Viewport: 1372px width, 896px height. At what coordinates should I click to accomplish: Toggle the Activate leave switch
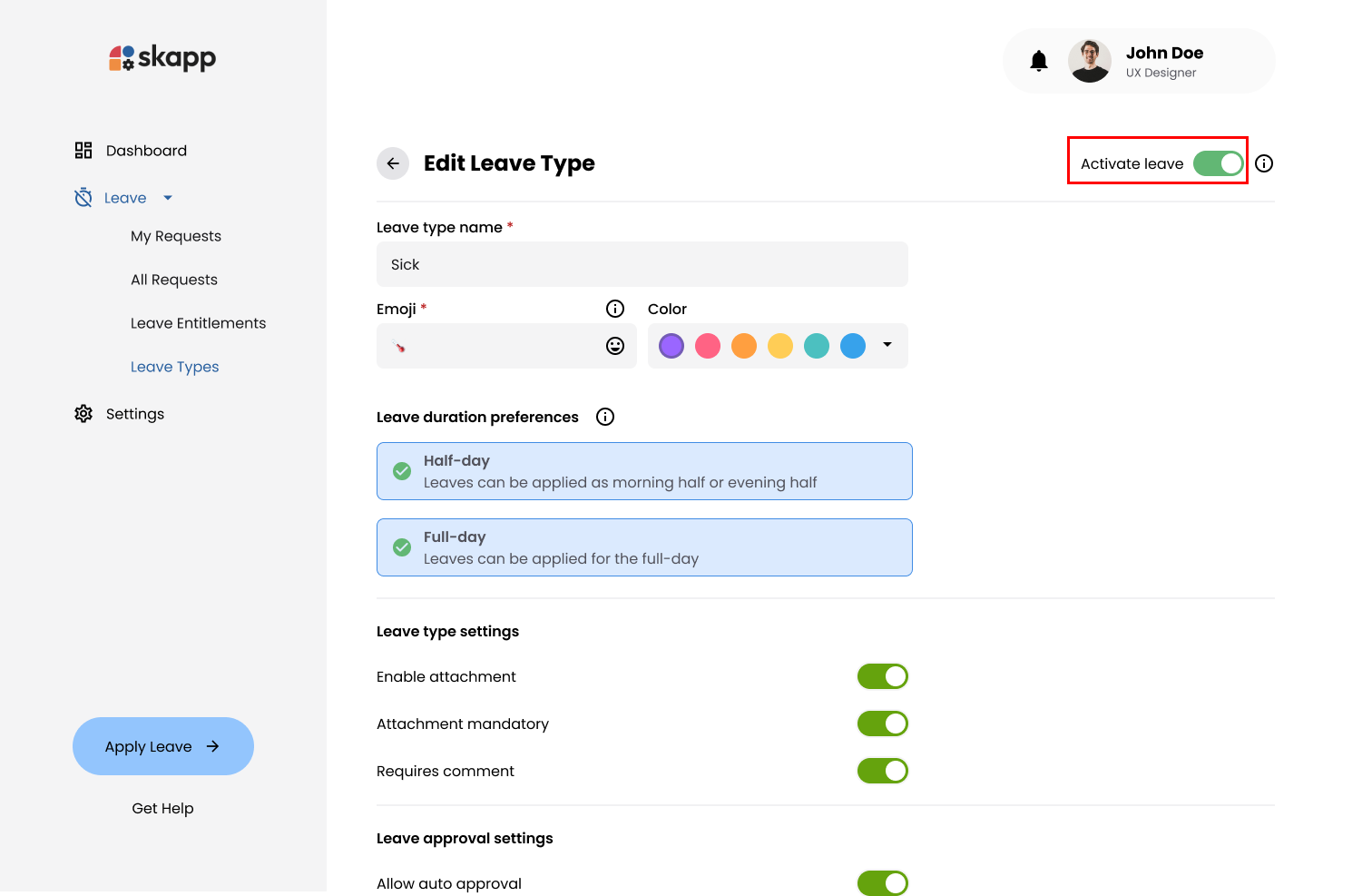1218,163
